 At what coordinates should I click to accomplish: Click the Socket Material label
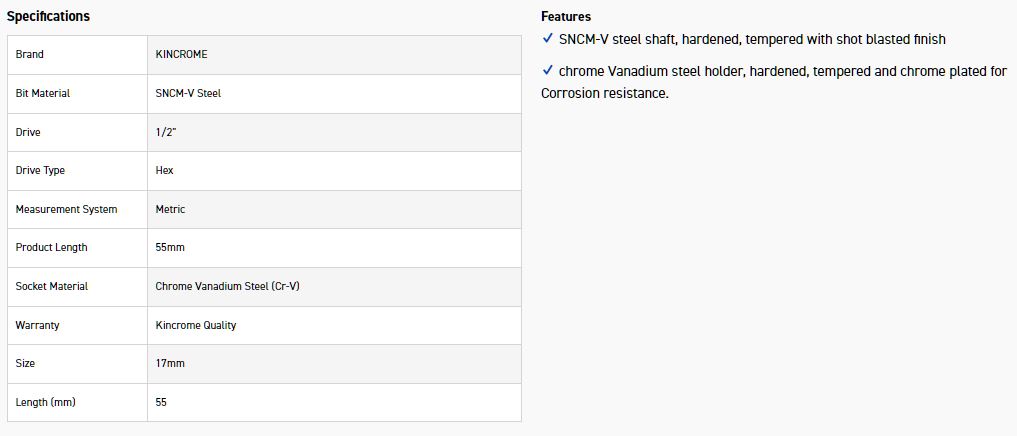coord(52,286)
